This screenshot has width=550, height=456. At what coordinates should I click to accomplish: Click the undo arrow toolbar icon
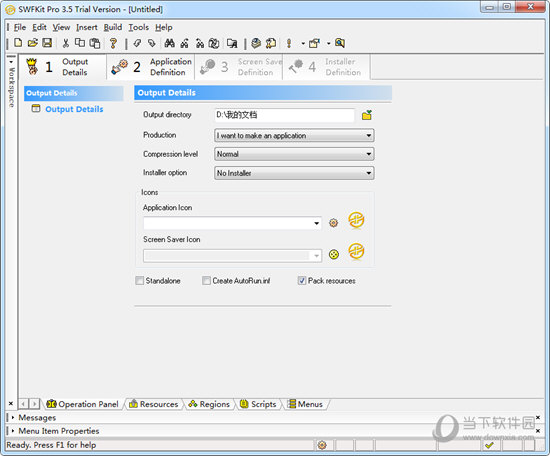(x=137, y=43)
